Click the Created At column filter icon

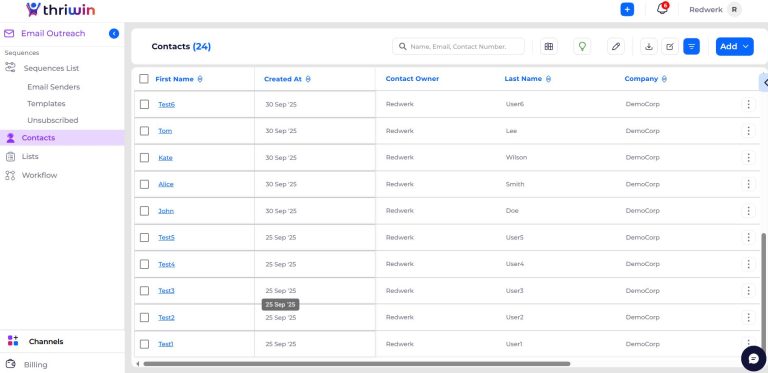(308, 79)
